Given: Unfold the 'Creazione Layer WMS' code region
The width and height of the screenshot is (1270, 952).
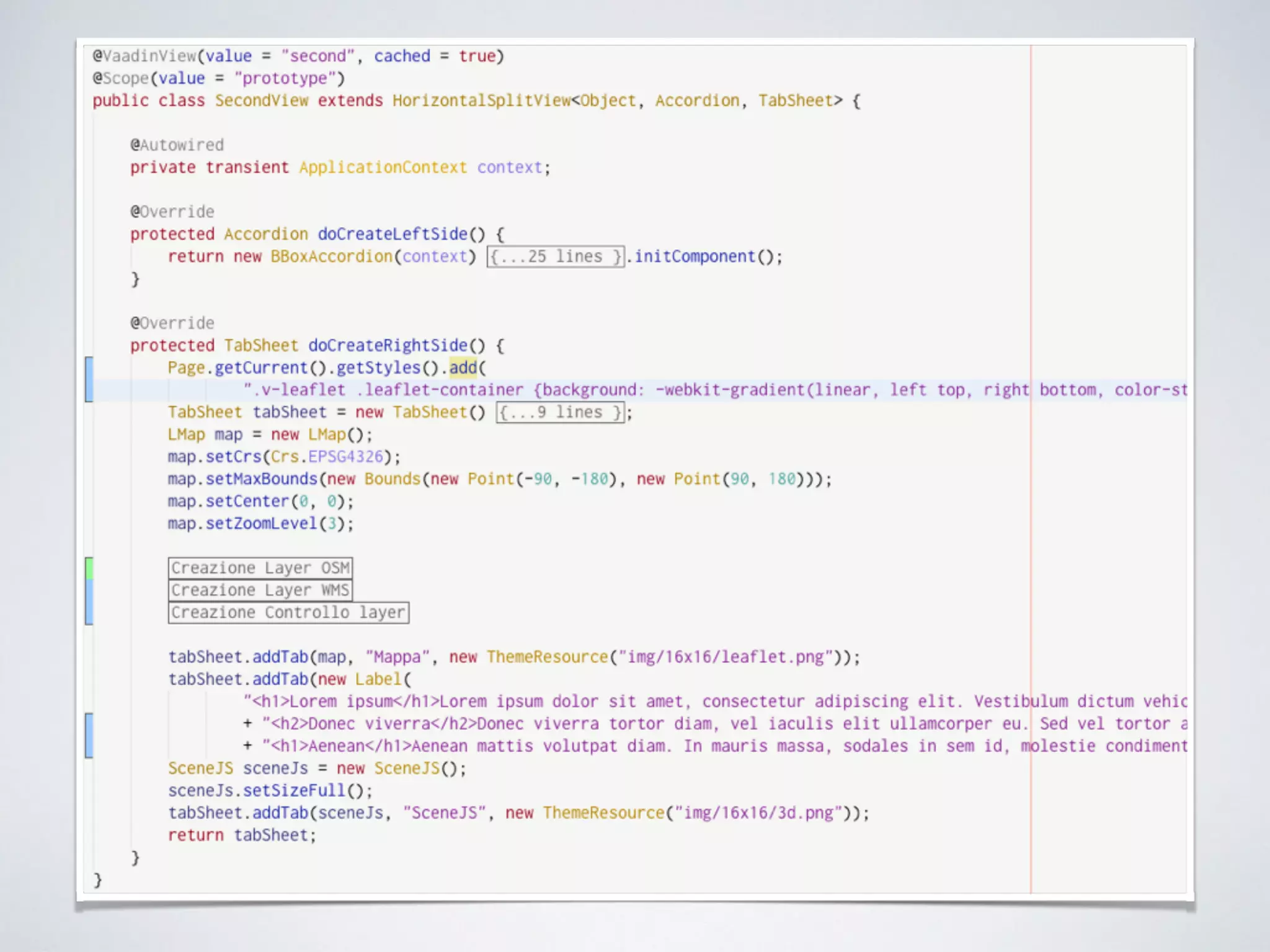Looking at the screenshot, I should click(x=260, y=590).
